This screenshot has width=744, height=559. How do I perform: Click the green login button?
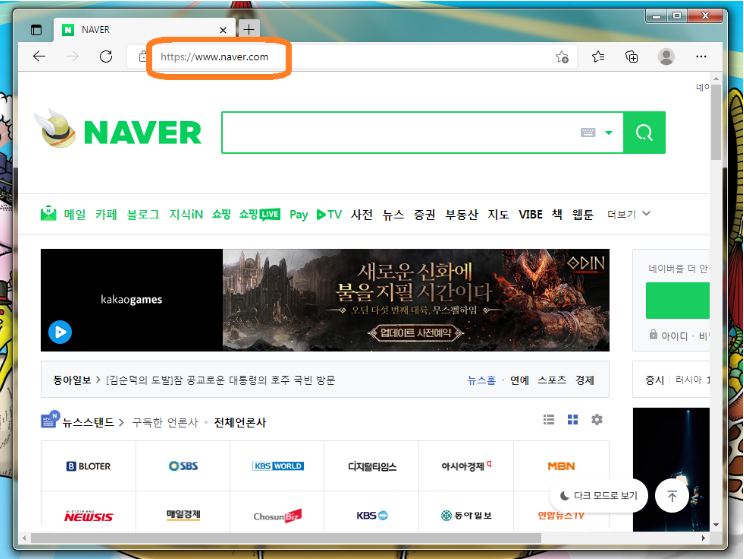678,300
